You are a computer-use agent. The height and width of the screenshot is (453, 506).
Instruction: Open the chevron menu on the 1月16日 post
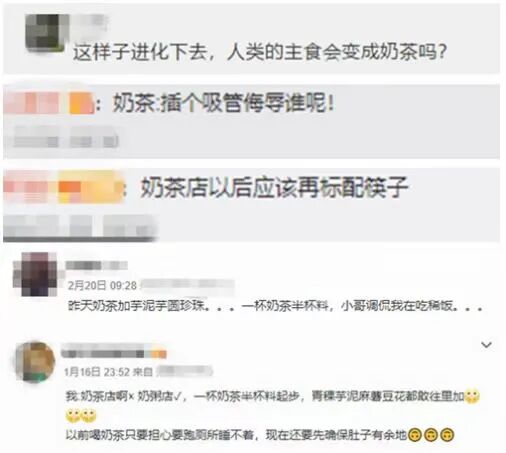[487, 345]
